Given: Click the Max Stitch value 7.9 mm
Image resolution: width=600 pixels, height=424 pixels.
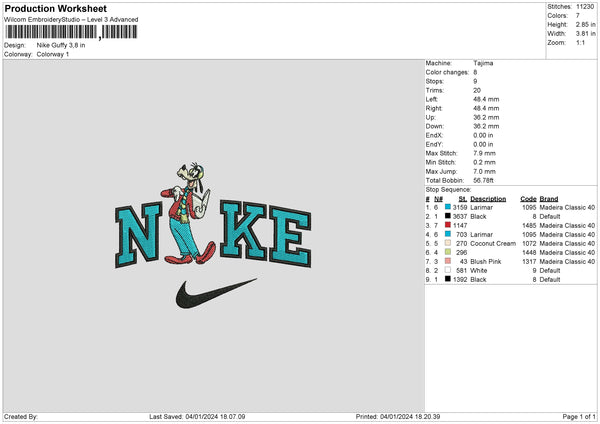Looking at the screenshot, I should 484,153.
